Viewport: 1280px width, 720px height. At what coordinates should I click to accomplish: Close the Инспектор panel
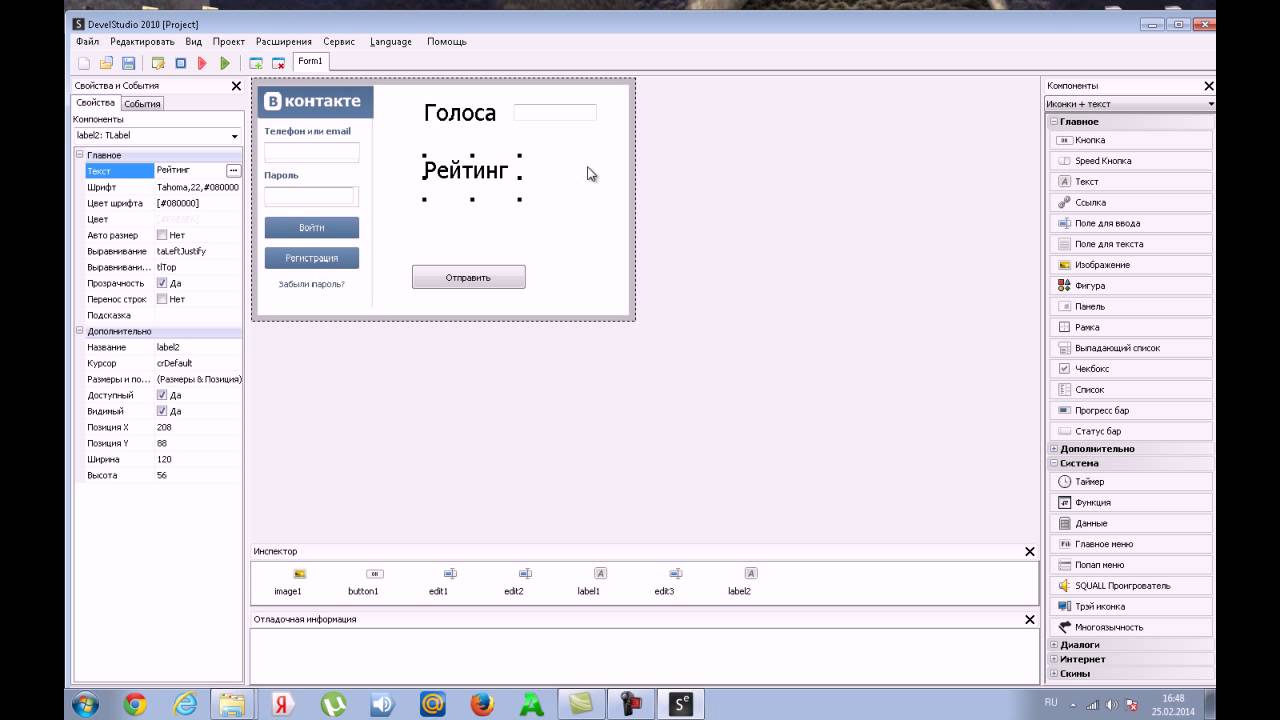[1029, 552]
